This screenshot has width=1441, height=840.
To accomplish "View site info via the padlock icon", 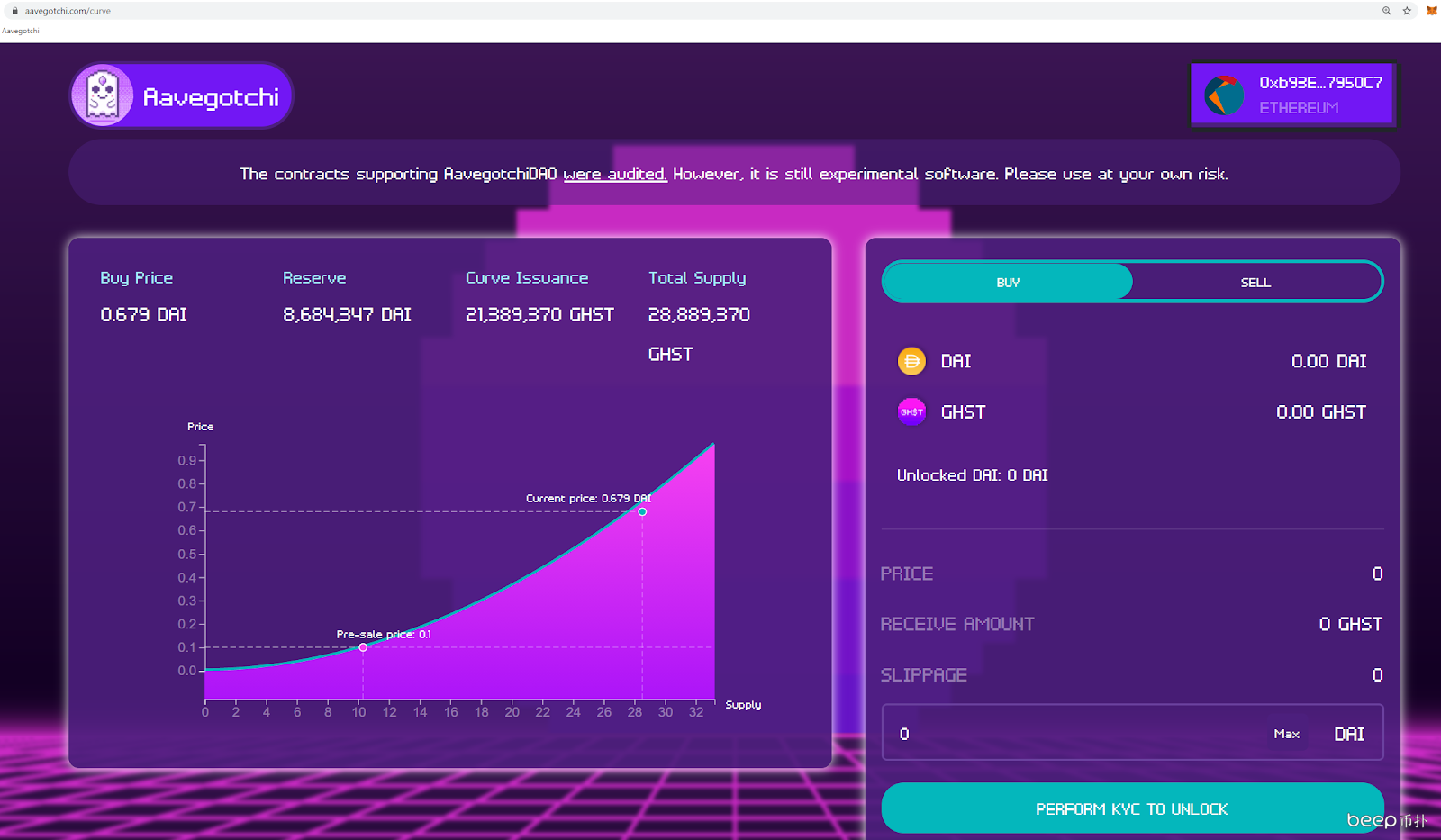I will coord(14,11).
